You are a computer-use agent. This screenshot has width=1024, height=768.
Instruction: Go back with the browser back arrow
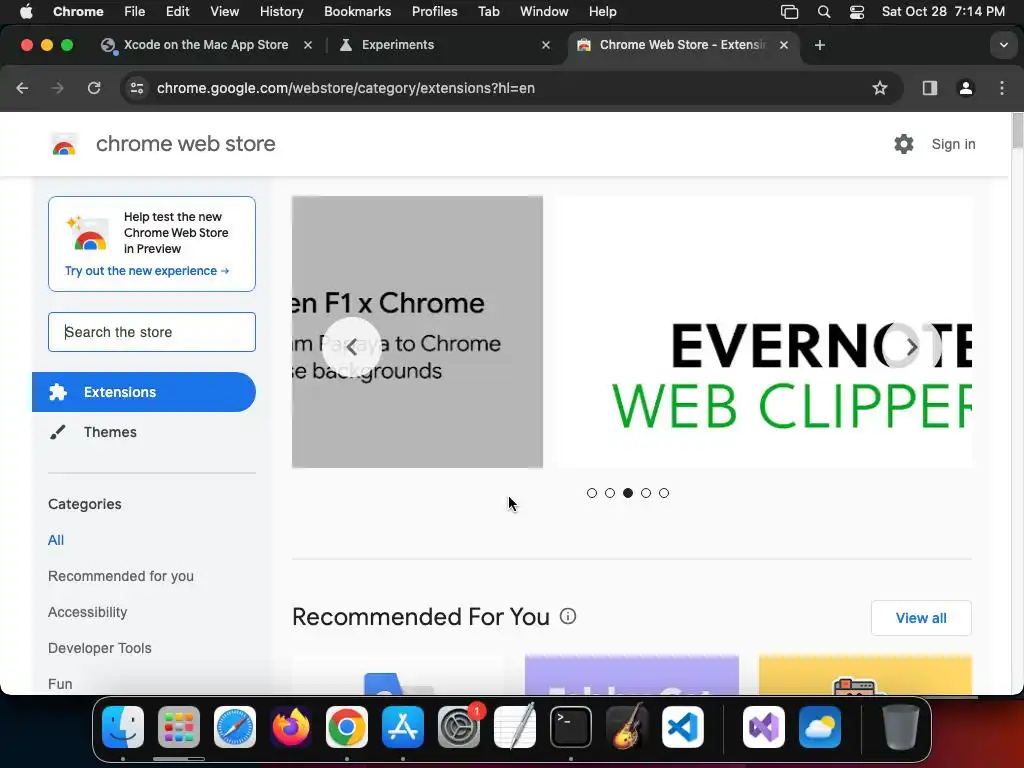click(22, 88)
